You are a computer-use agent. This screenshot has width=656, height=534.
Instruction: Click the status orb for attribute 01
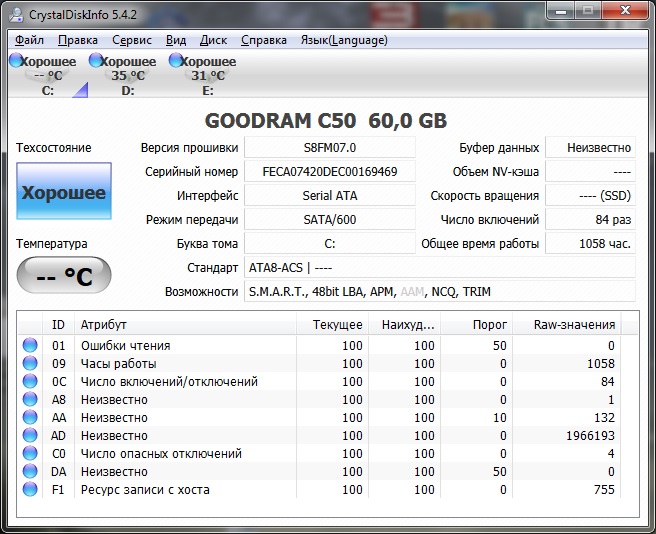[x=30, y=345]
